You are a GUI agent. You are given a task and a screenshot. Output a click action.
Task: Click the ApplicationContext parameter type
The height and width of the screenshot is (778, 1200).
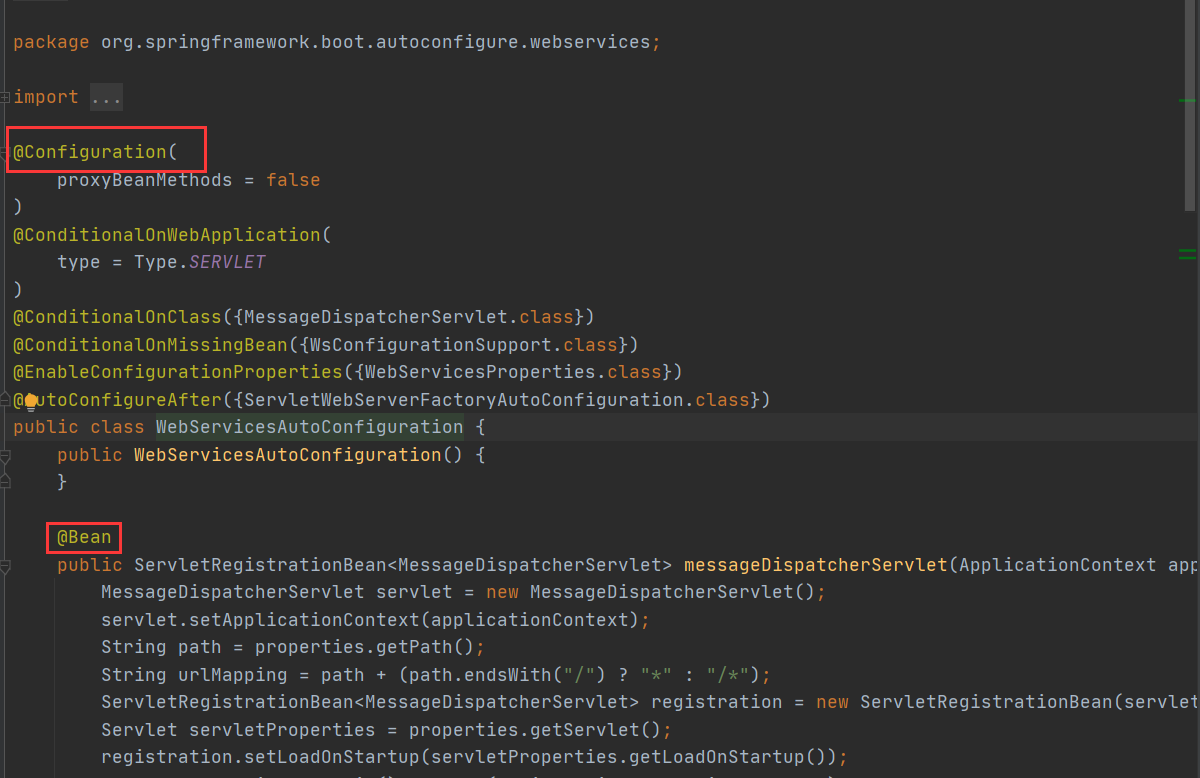[x=1057, y=565]
